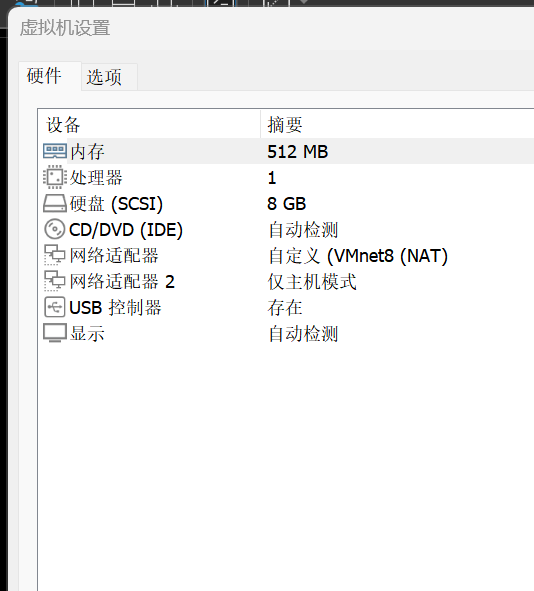Viewport: 534px width, 591px height.
Task: Click the CD/DVD (IDE) disc icon
Action: [x=55, y=229]
